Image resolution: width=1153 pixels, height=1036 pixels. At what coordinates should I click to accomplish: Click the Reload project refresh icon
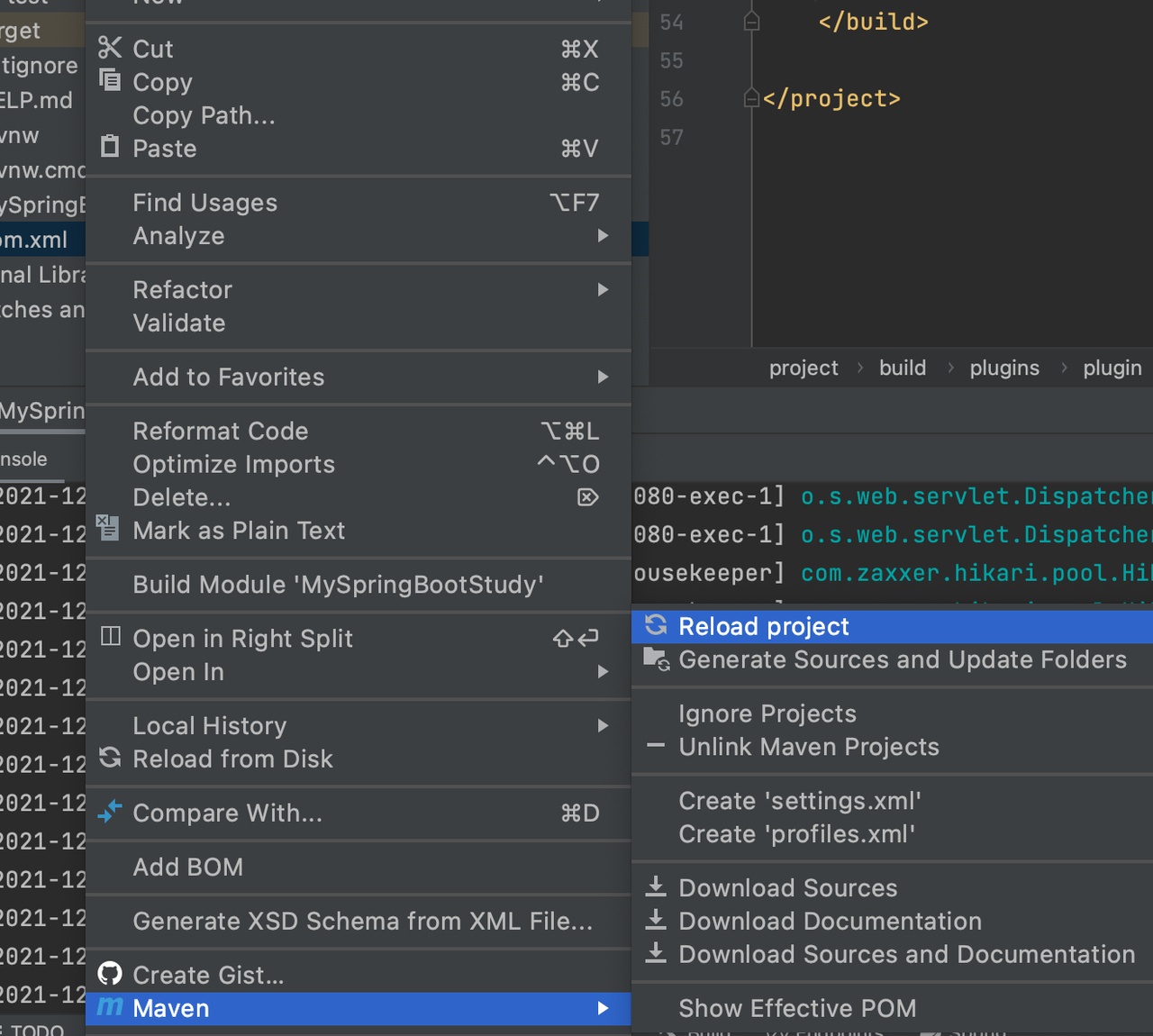(x=656, y=625)
